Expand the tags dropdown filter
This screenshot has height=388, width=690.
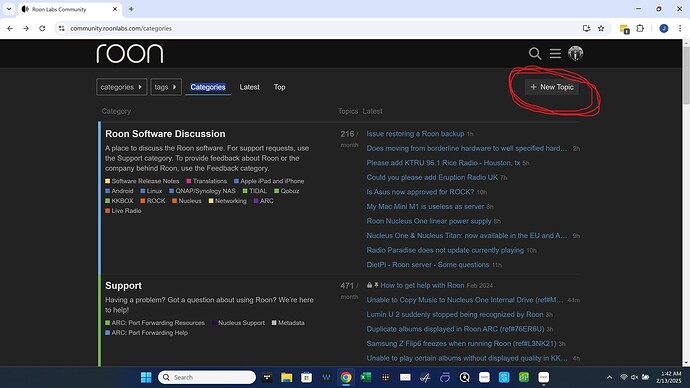(166, 87)
